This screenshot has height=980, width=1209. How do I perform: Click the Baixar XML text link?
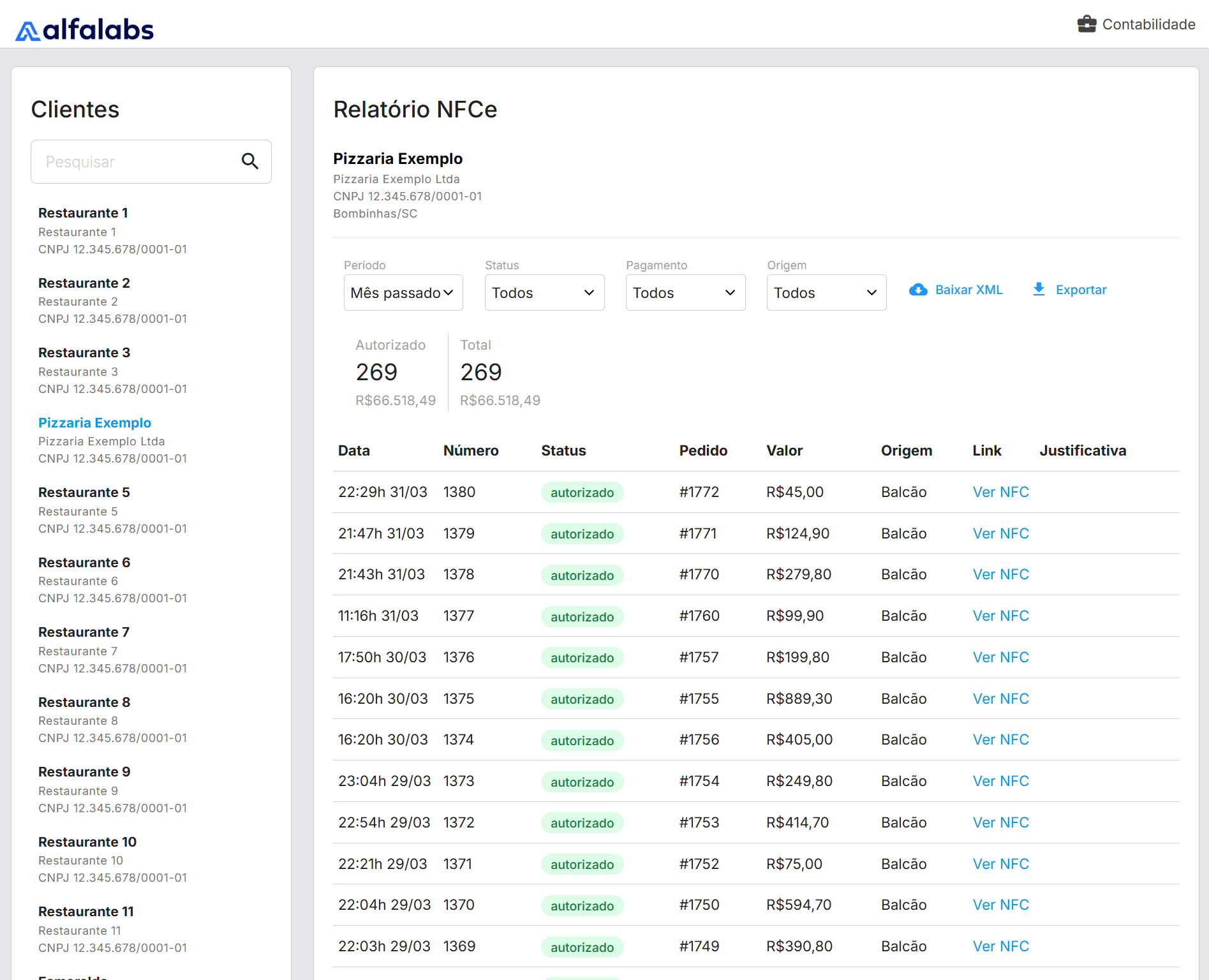968,290
